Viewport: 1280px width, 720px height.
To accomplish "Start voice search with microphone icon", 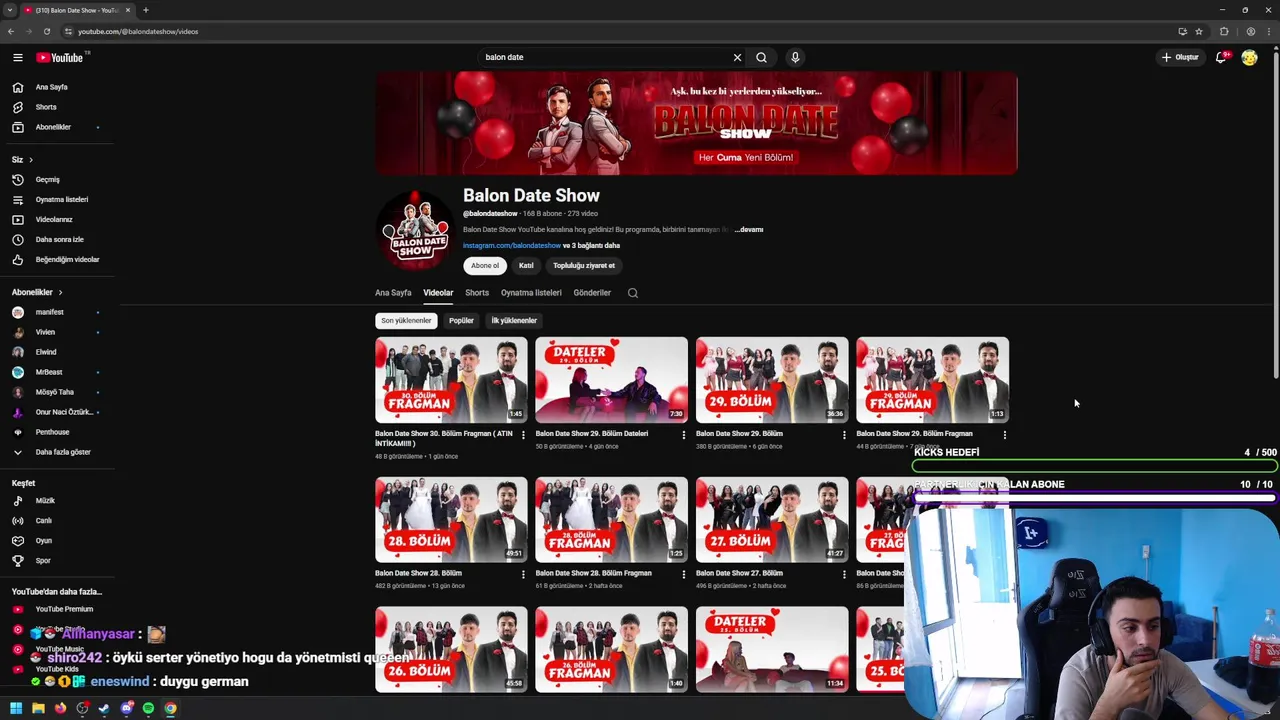I will pos(795,58).
